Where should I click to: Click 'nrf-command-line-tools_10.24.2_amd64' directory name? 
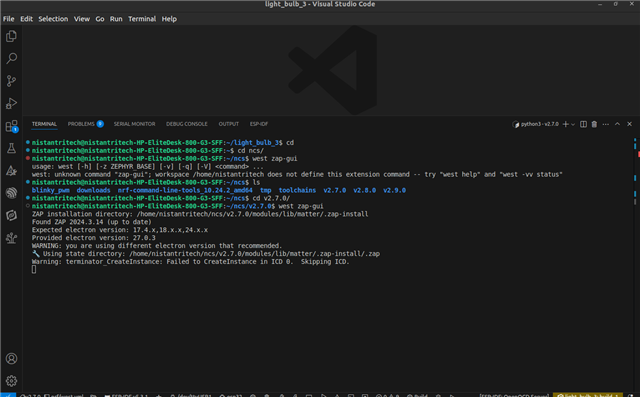pos(185,190)
